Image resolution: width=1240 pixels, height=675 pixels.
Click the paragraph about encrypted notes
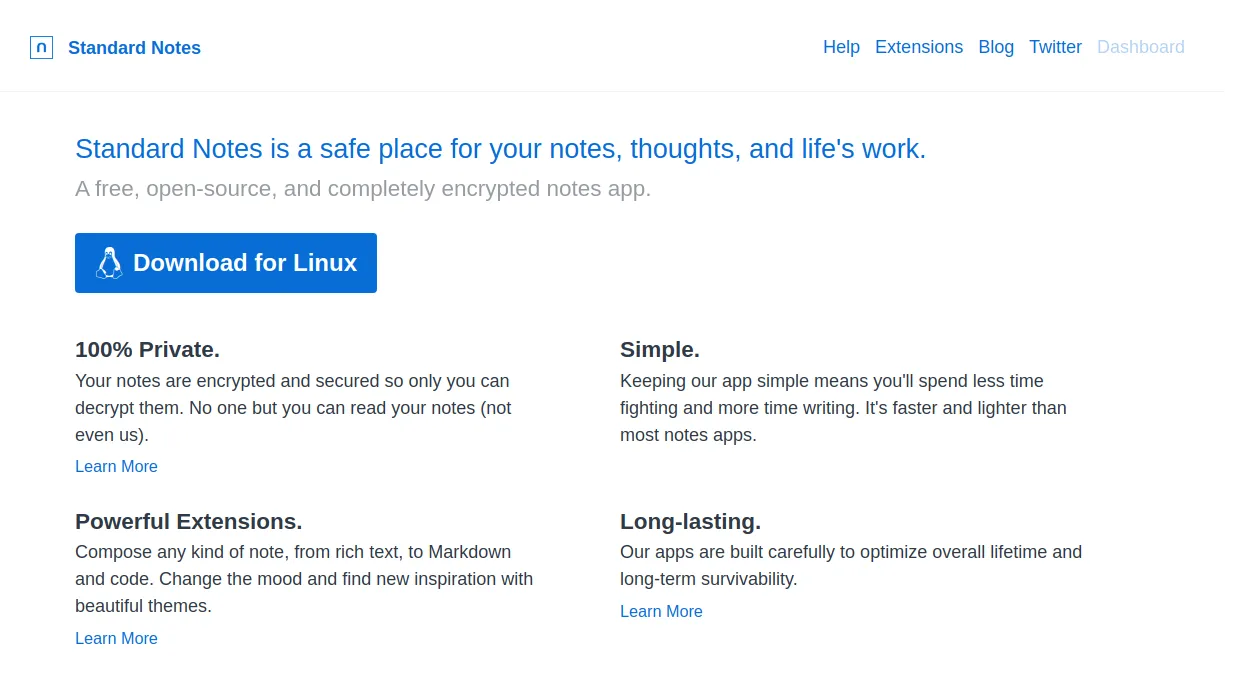(x=293, y=408)
